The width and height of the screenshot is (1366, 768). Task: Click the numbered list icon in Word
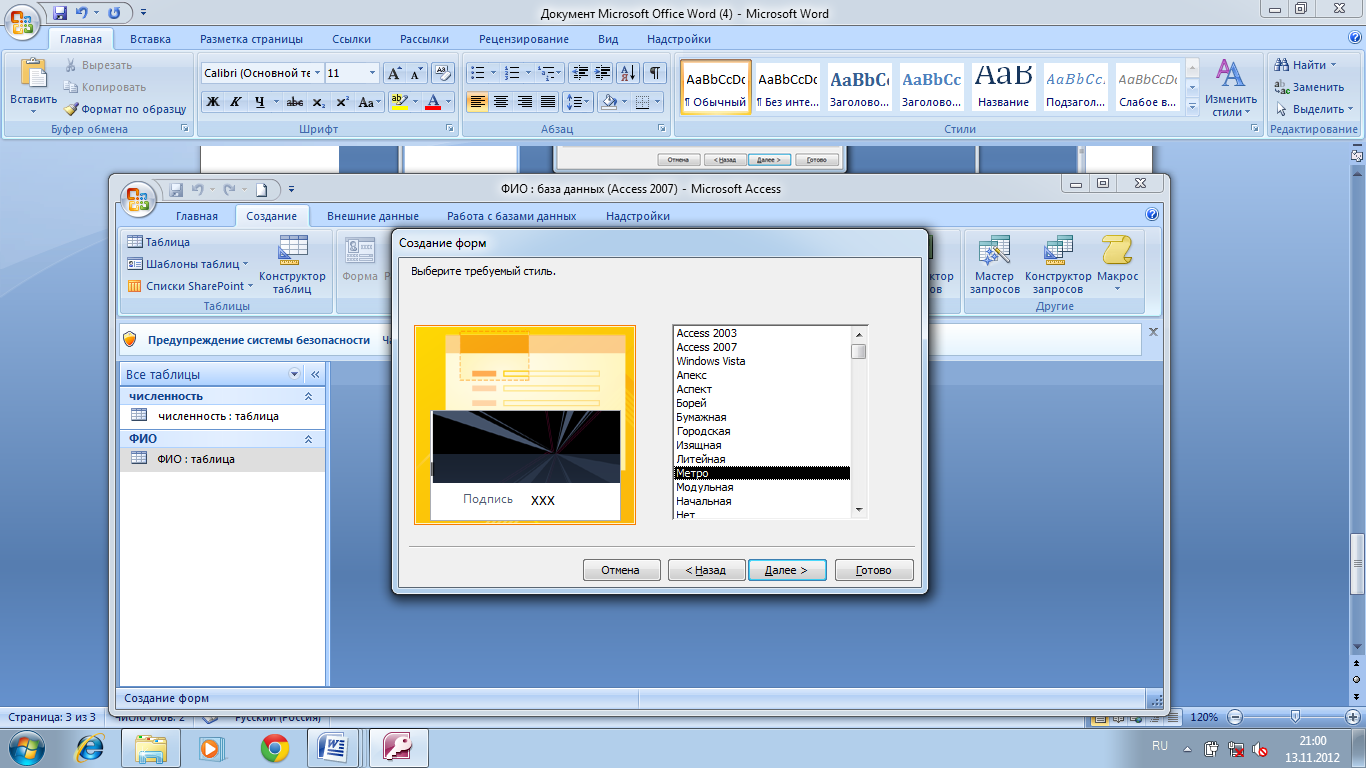[513, 73]
